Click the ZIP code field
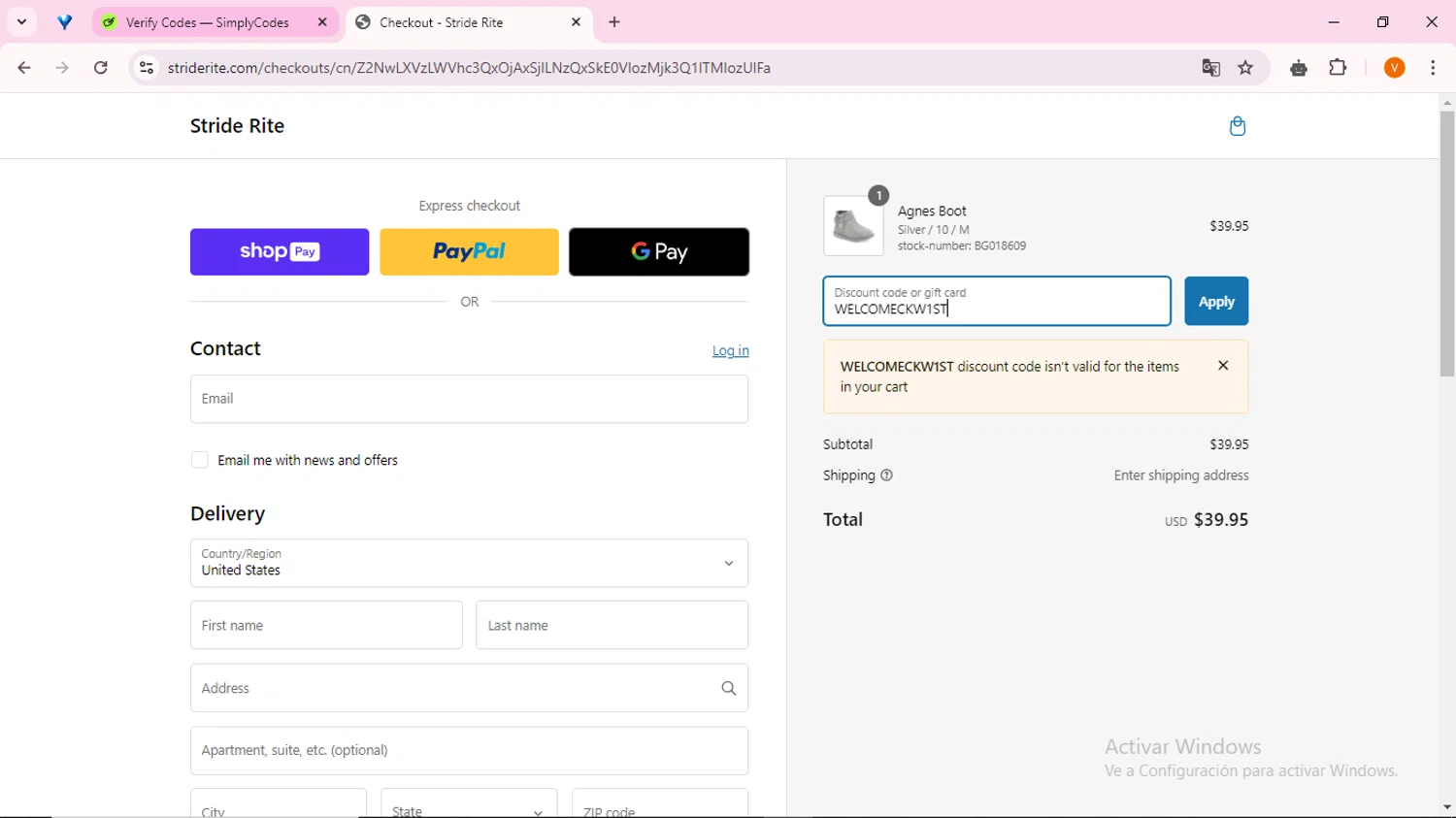This screenshot has height=818, width=1456. coord(660,803)
